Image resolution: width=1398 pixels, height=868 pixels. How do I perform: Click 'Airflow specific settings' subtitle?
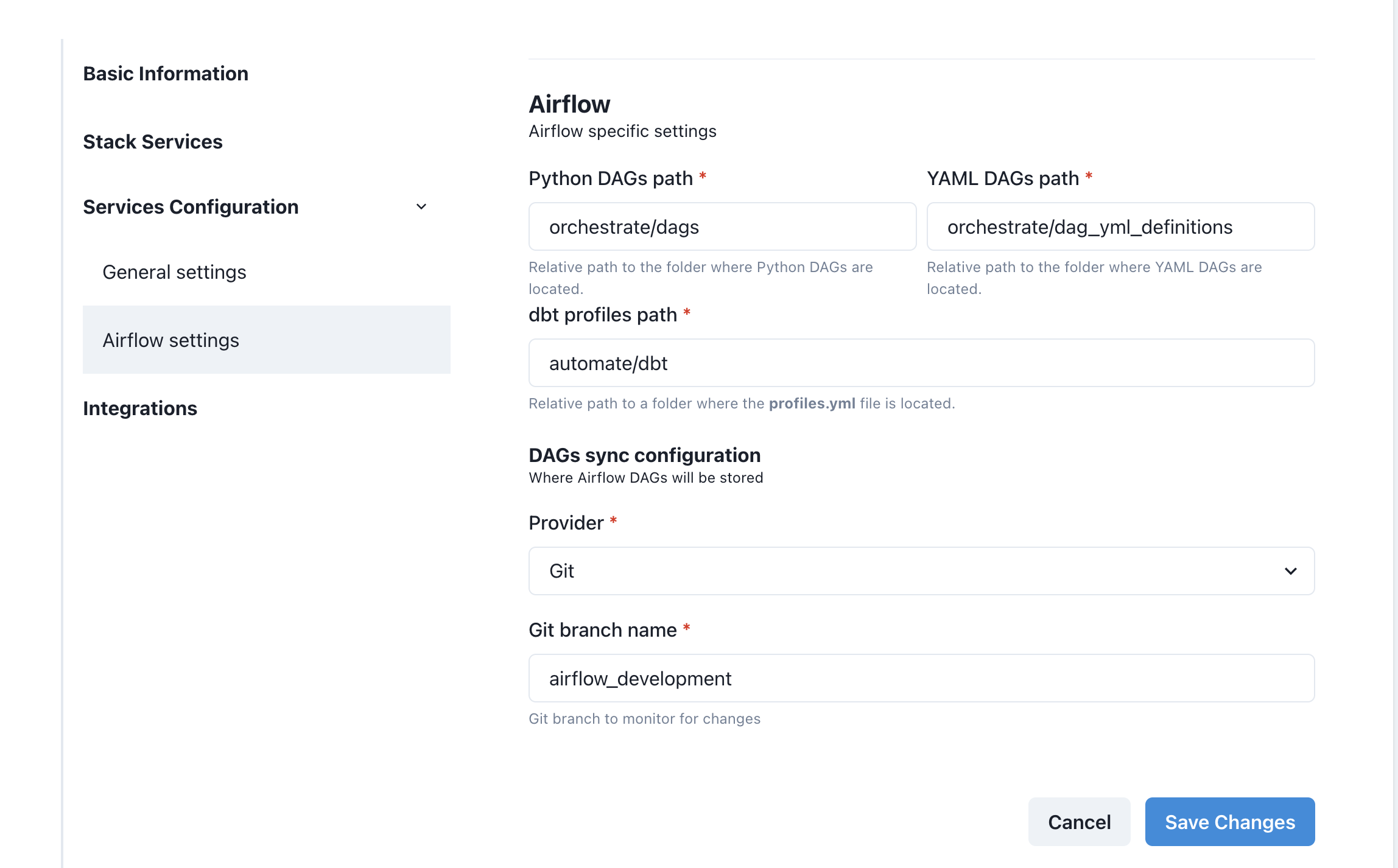tap(622, 131)
